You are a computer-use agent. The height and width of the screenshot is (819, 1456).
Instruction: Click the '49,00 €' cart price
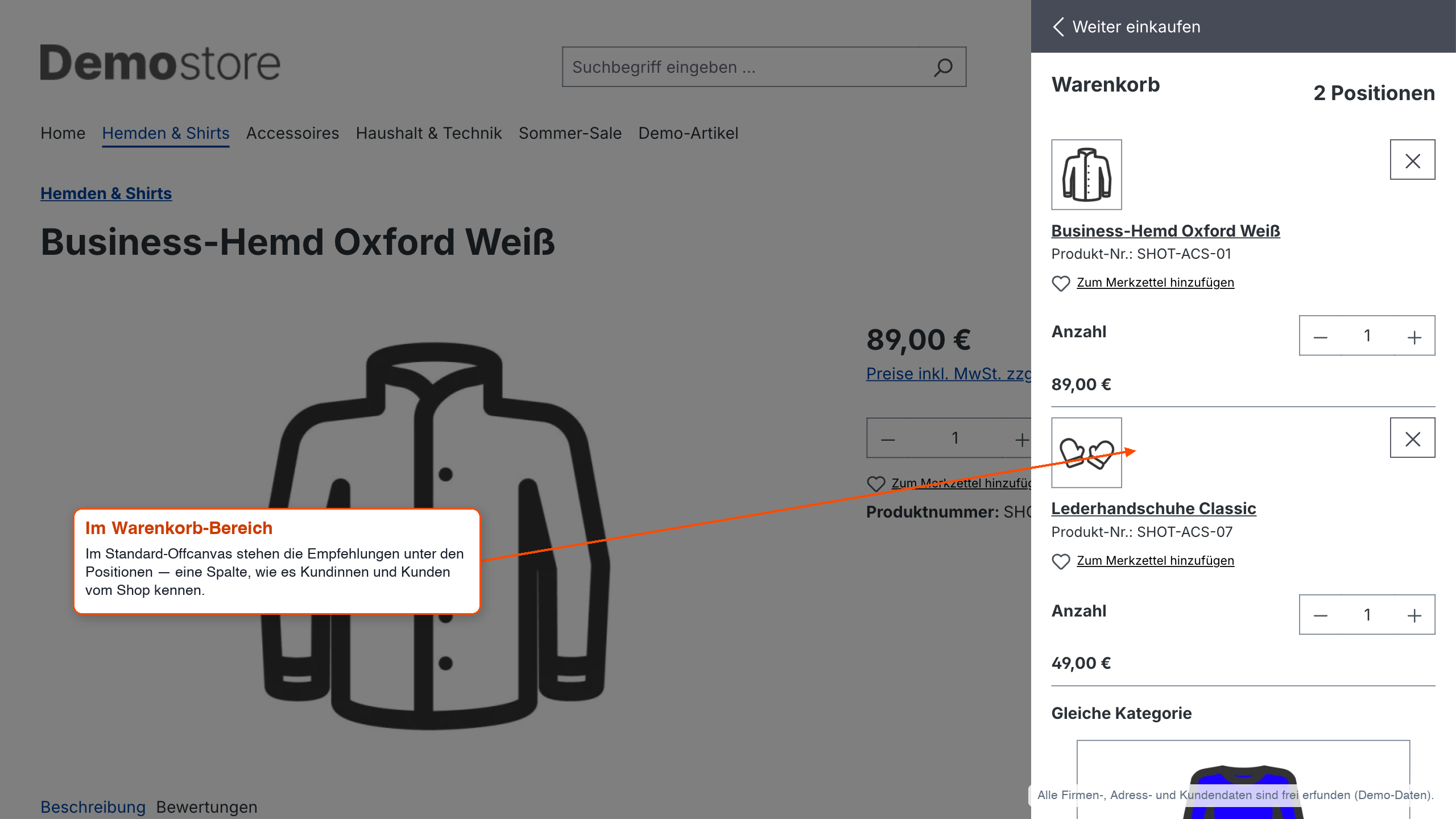[x=1081, y=663]
